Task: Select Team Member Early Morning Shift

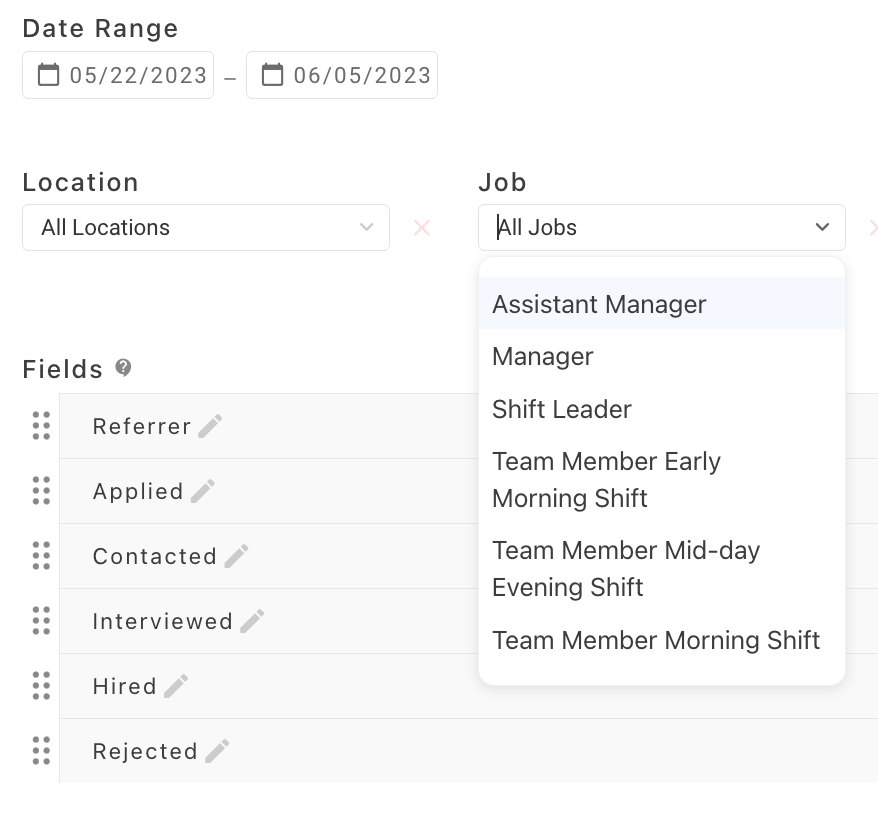Action: (606, 480)
